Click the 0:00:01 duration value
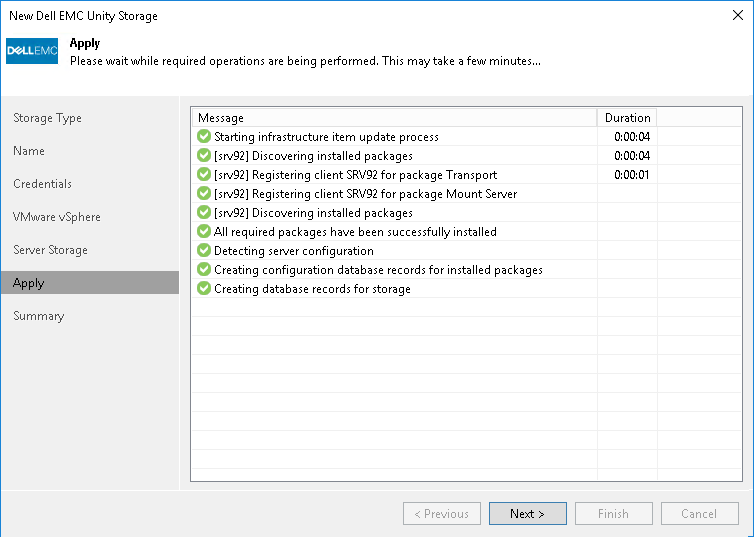The height and width of the screenshot is (537, 754). click(x=632, y=175)
